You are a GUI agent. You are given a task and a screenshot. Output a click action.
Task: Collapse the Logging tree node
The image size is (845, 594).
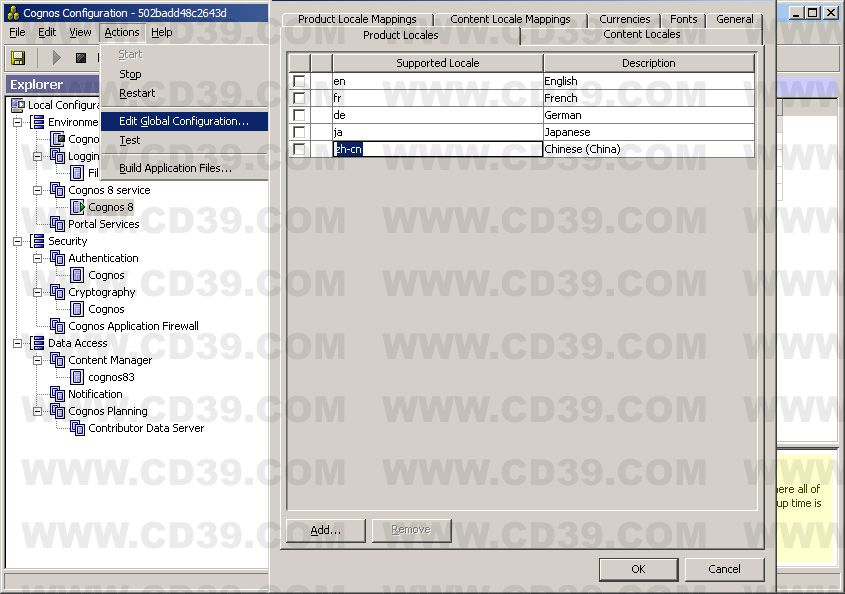pyautogui.click(x=38, y=156)
